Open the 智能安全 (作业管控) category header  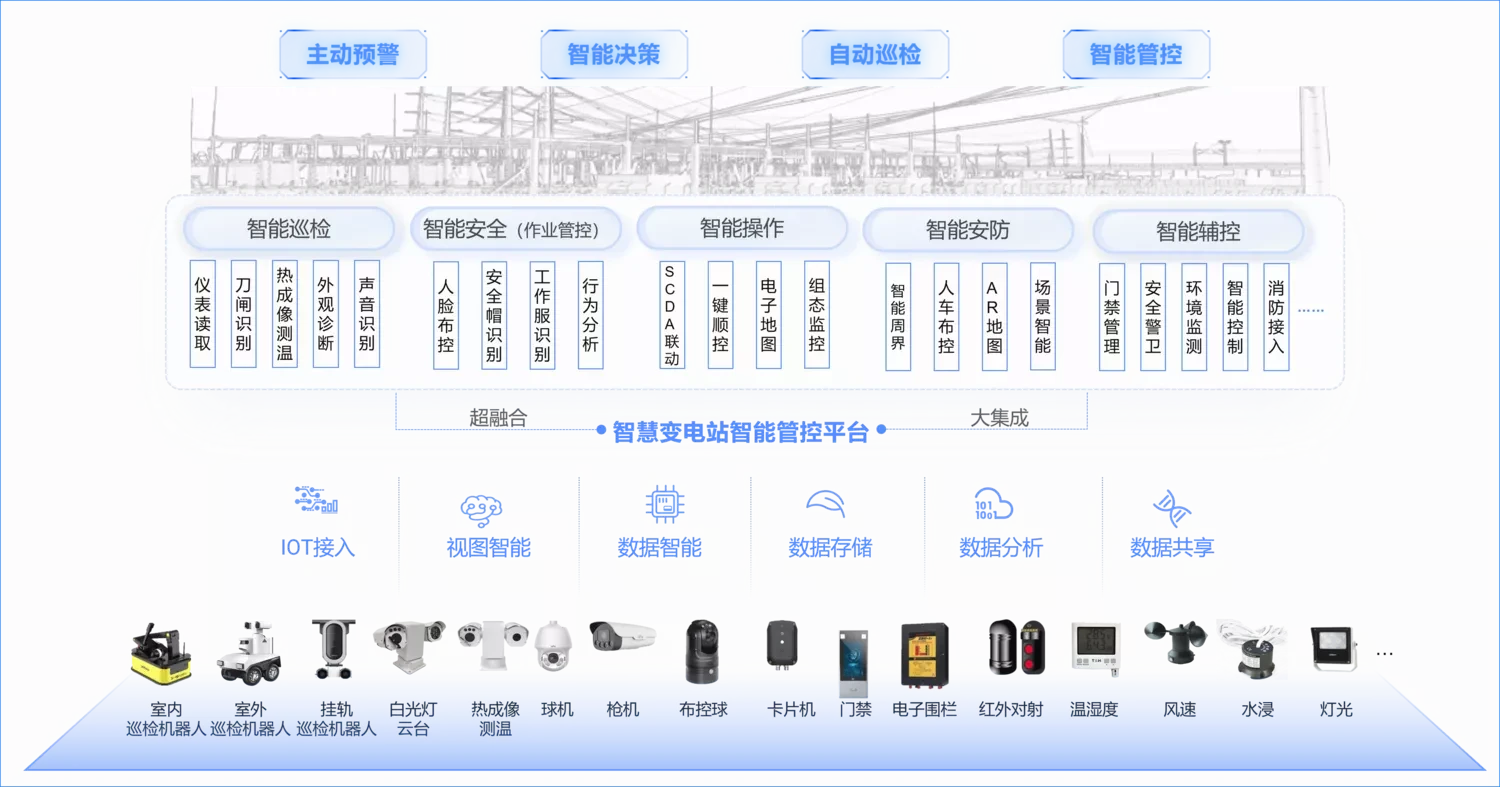[x=515, y=229]
